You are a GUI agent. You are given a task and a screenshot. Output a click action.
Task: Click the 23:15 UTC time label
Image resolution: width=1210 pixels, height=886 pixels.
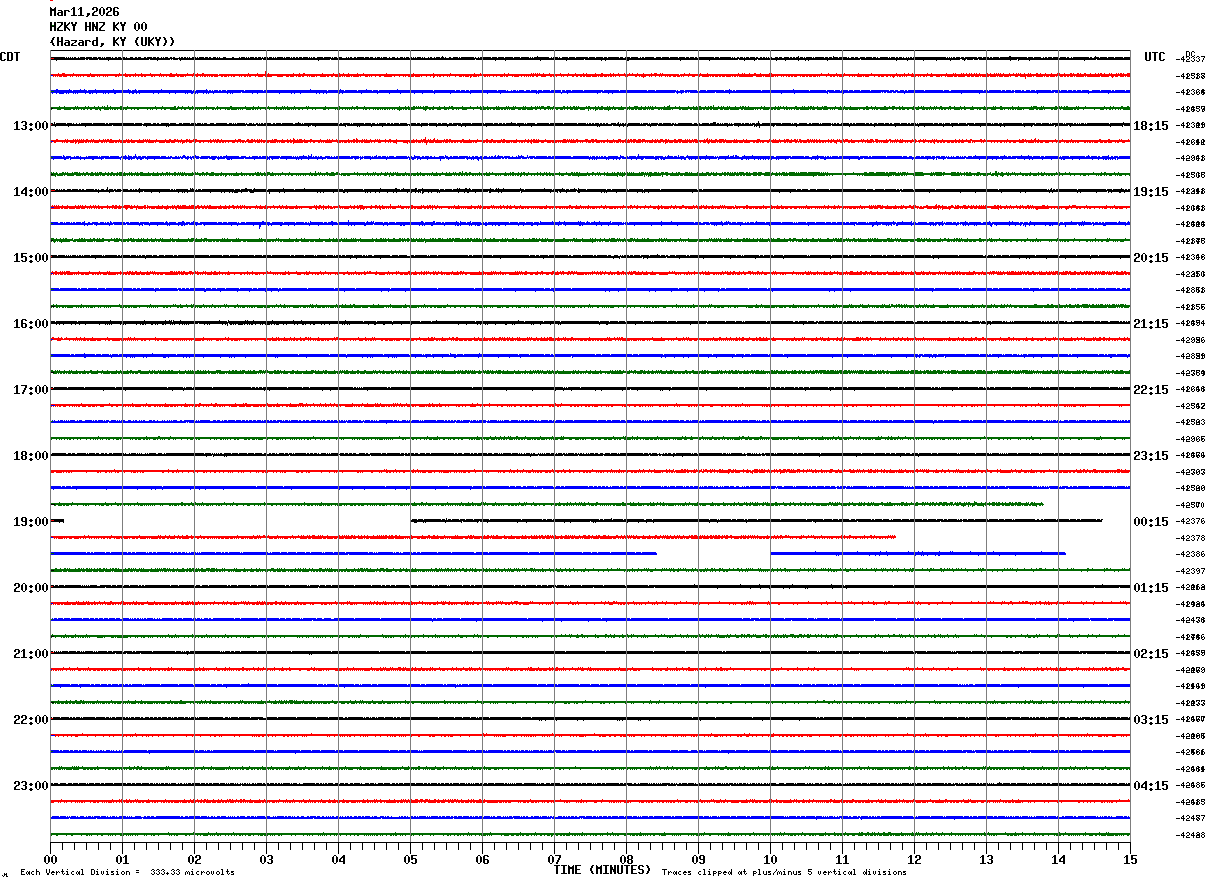[1151, 456]
